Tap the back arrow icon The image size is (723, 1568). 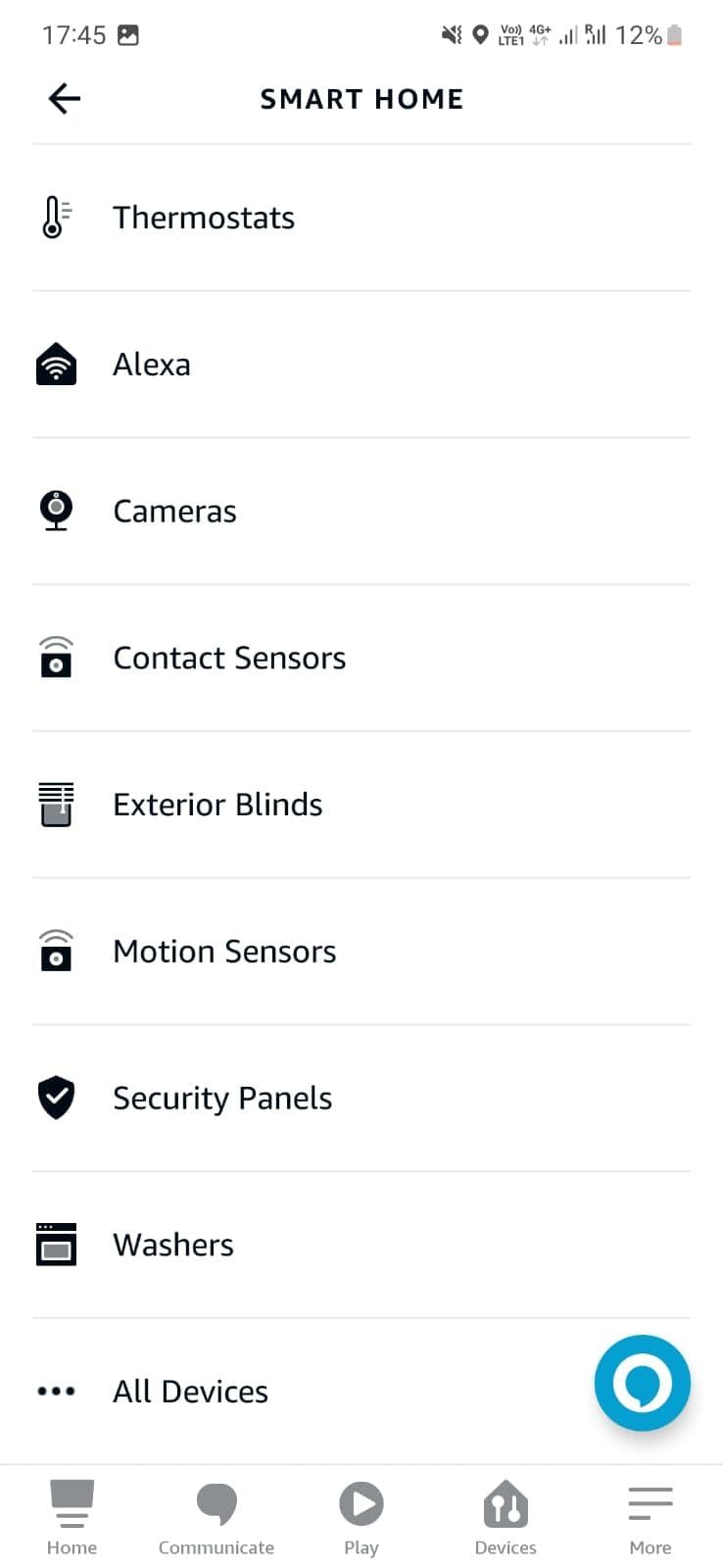pyautogui.click(x=65, y=99)
